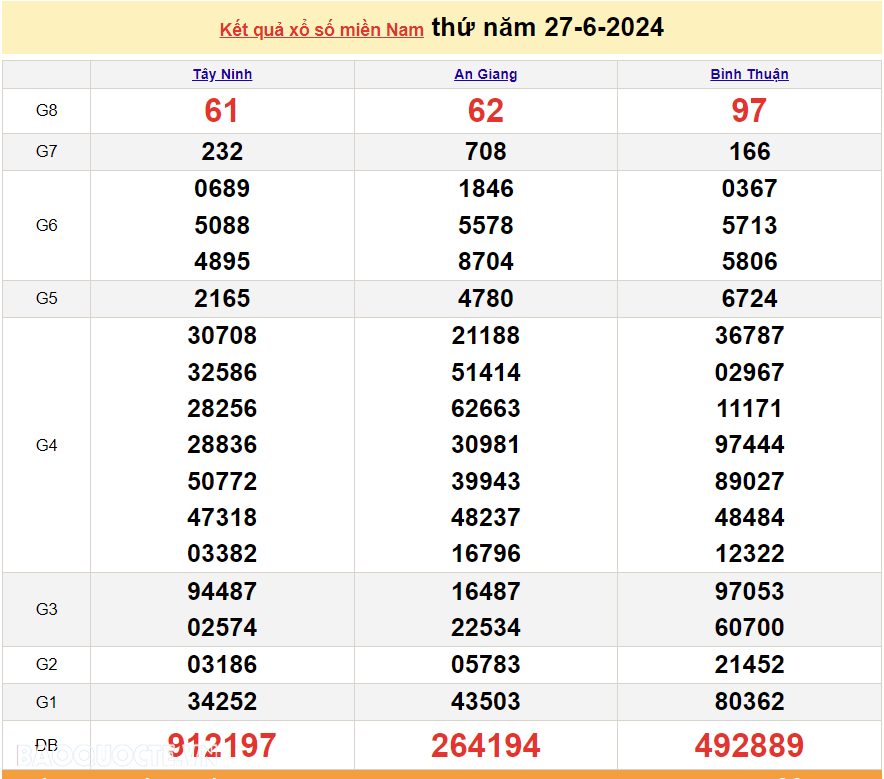884x779 pixels.
Task: Click Tây Ninh special prize 912197
Action: click(222, 745)
